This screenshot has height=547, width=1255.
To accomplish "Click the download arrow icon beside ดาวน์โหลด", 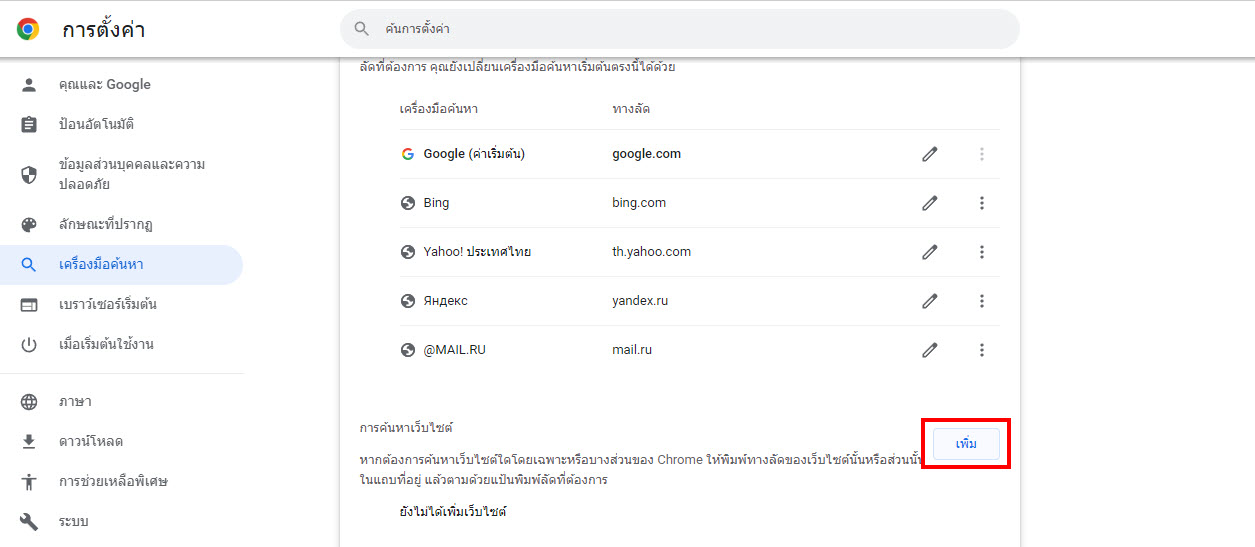I will coord(29,441).
